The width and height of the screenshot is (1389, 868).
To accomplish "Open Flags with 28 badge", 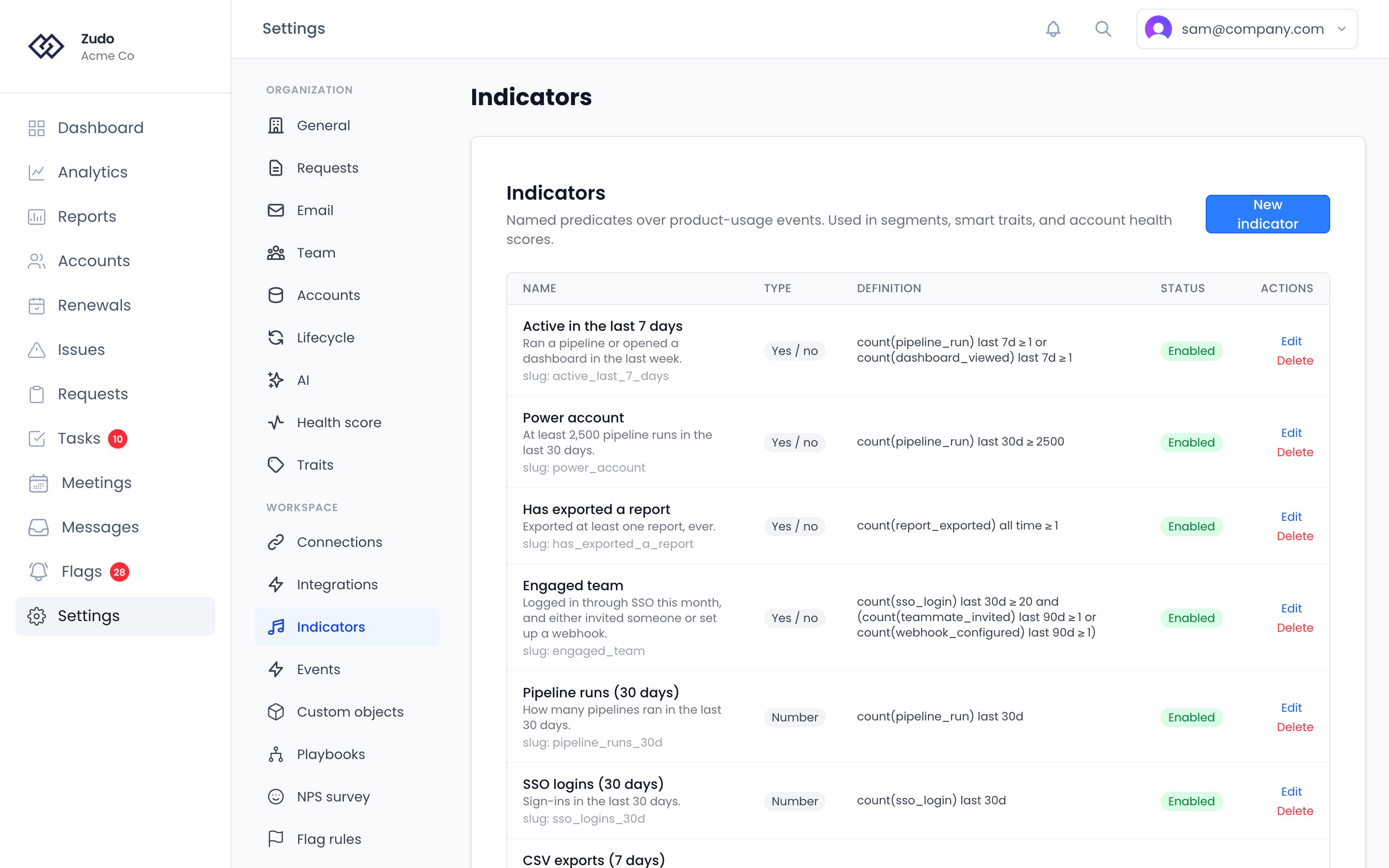I will (115, 572).
